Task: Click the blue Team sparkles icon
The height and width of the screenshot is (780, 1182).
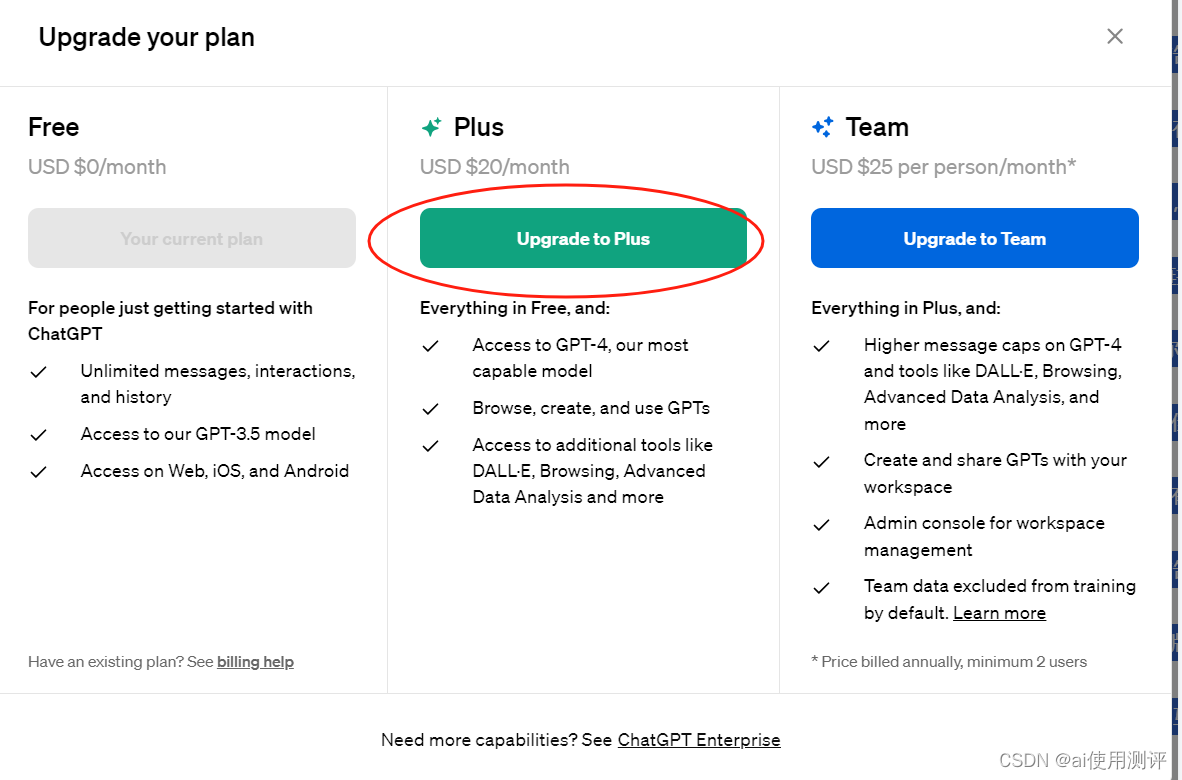Action: (822, 127)
